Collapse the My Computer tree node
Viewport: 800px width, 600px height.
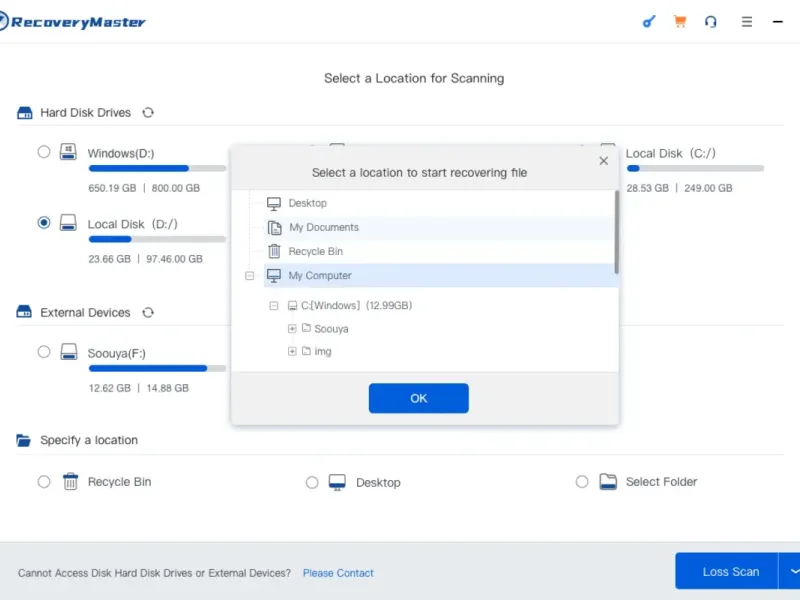coord(250,276)
